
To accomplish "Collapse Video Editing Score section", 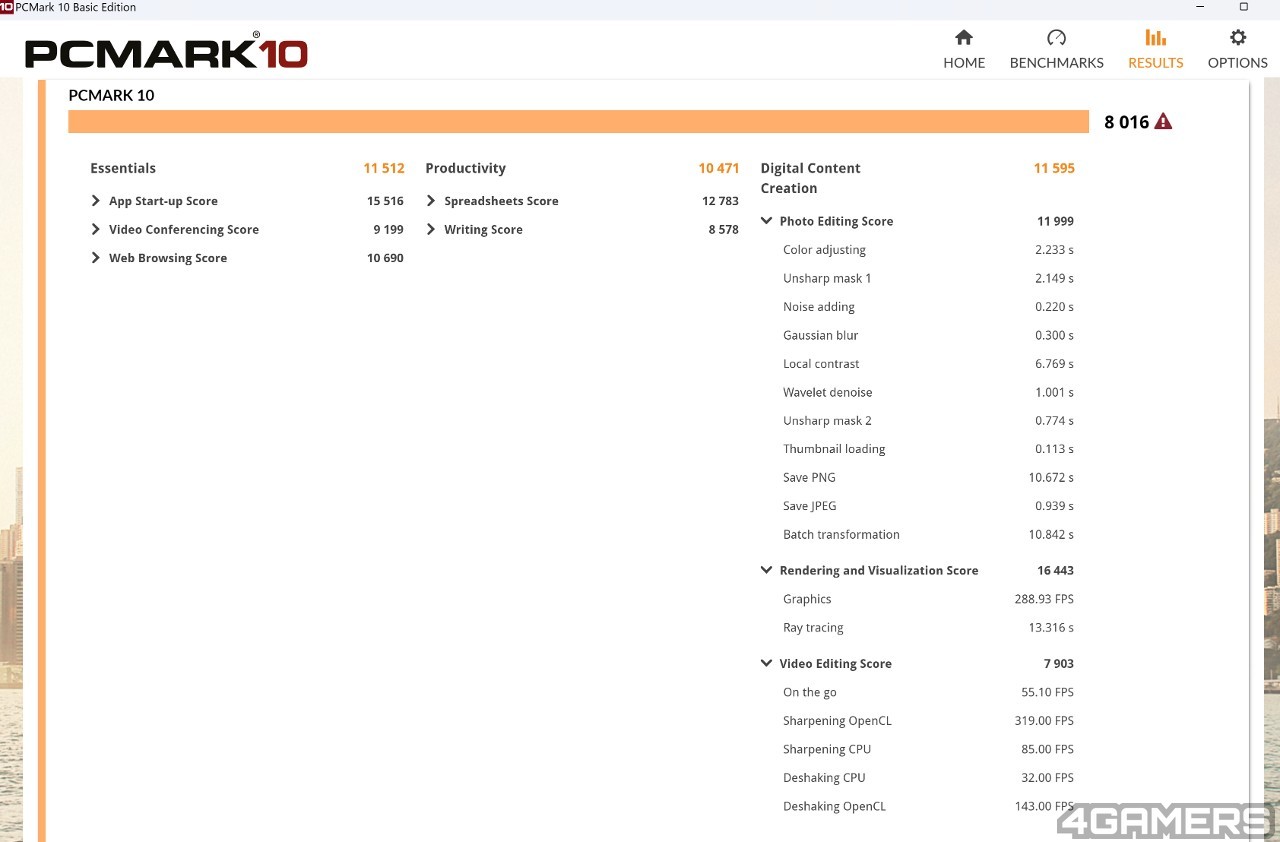I will [766, 663].
